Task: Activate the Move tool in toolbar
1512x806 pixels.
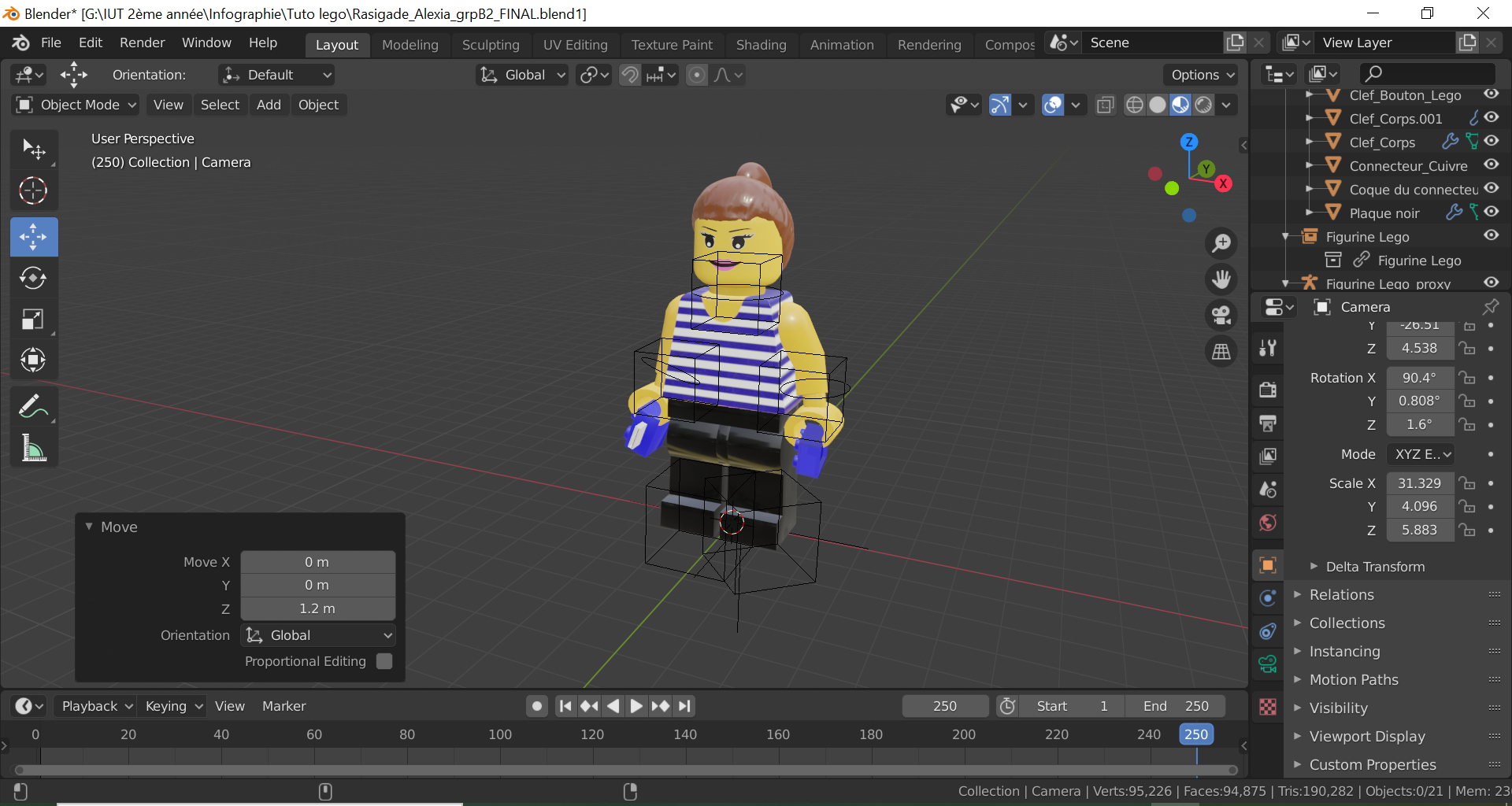Action: point(34,237)
